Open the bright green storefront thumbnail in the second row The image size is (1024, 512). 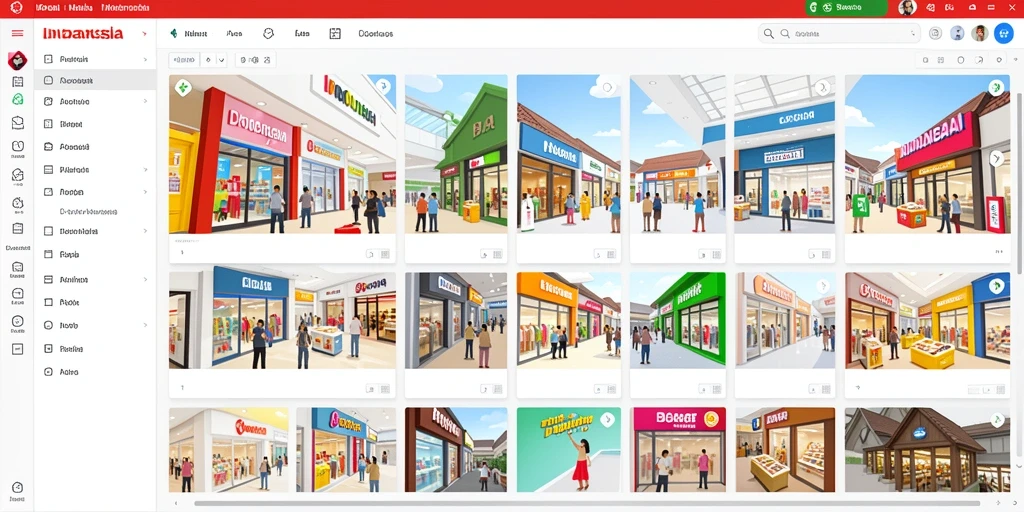click(678, 320)
